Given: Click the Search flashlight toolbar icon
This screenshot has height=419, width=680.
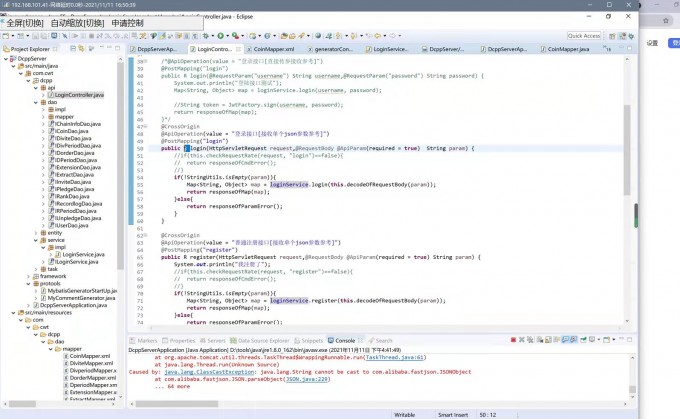Looking at the screenshot, I should 300,36.
